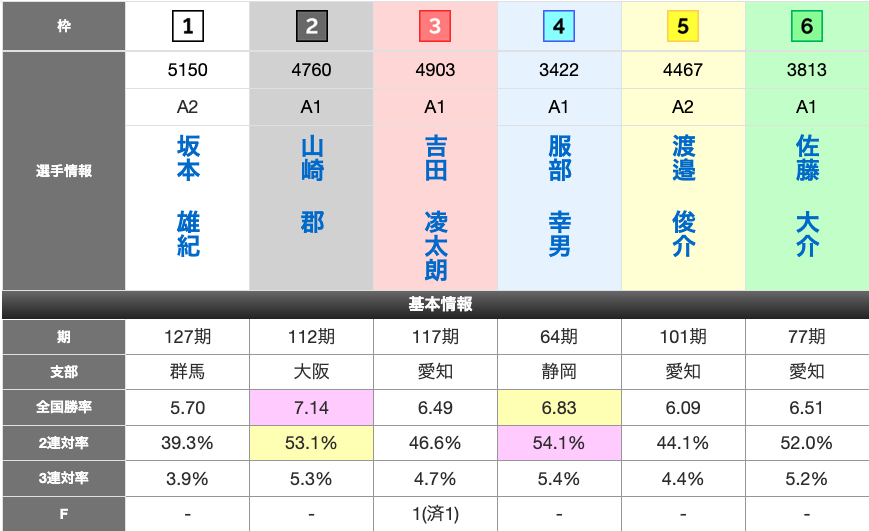
Task: Click the 1(済1) F count cell
Action: pyautogui.click(x=435, y=514)
